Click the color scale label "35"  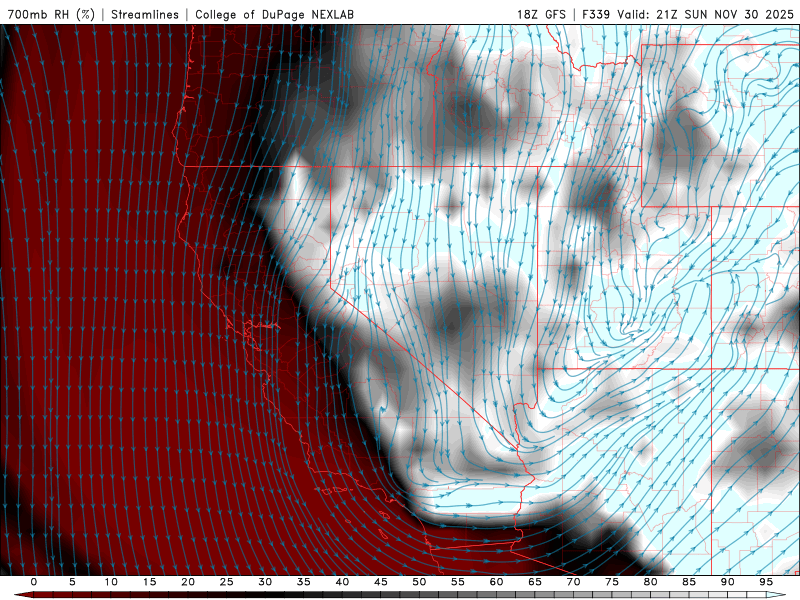click(x=304, y=582)
